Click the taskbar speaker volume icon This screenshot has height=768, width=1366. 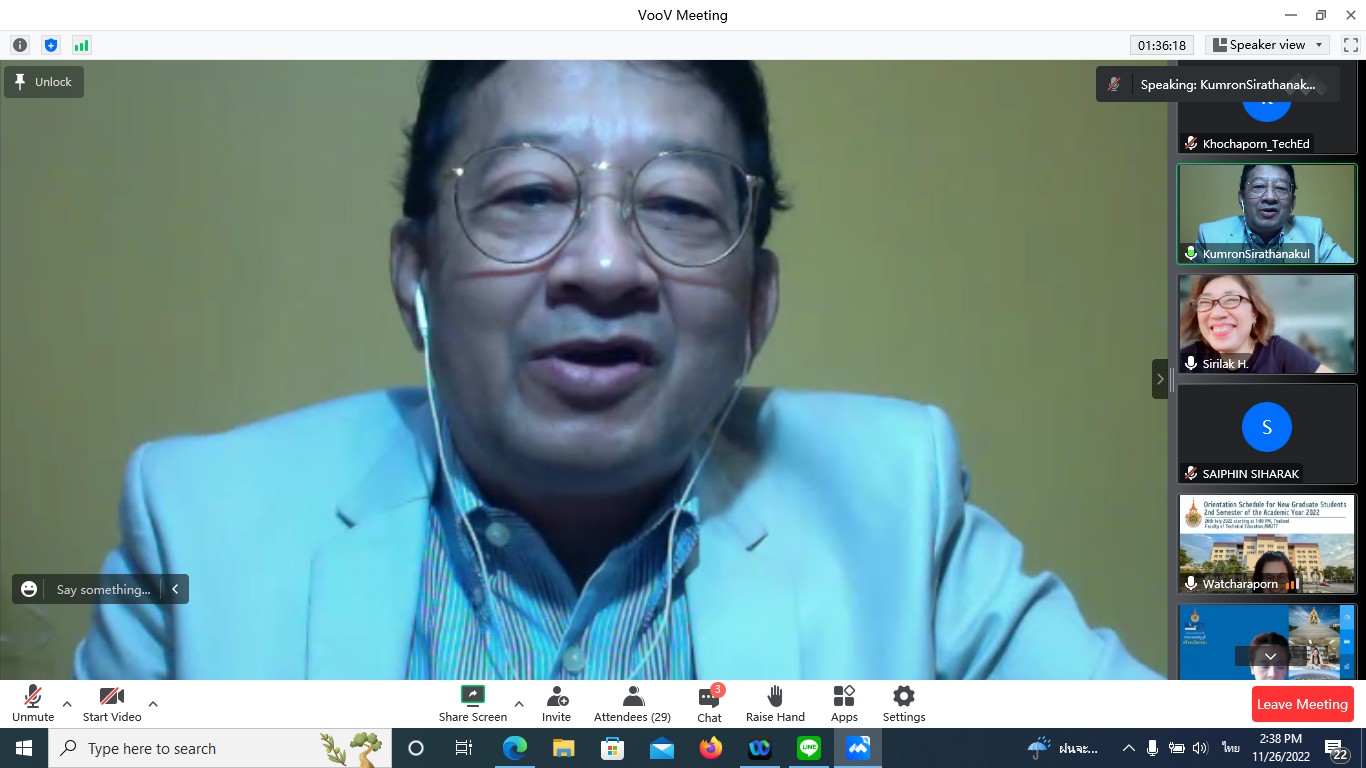(1200, 748)
